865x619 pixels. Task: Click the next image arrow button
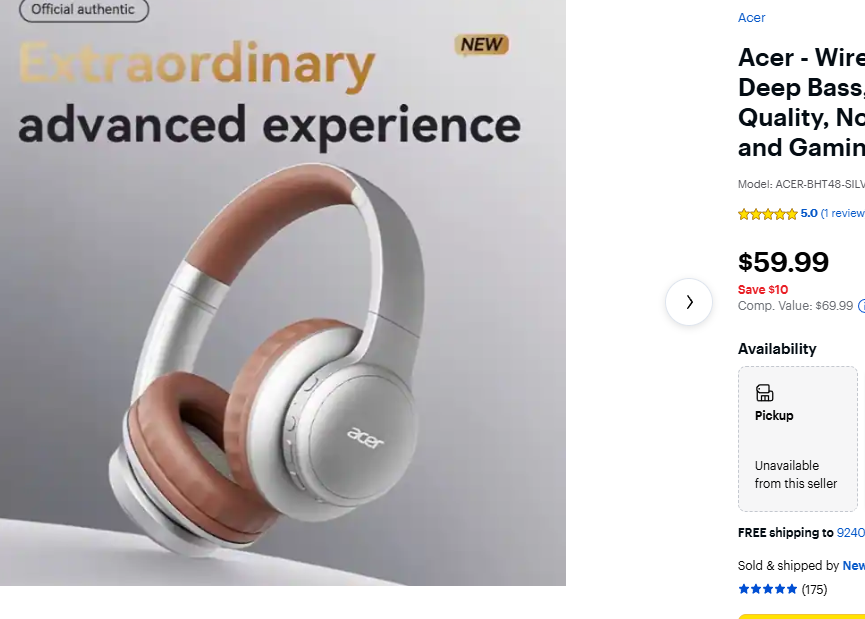click(688, 302)
